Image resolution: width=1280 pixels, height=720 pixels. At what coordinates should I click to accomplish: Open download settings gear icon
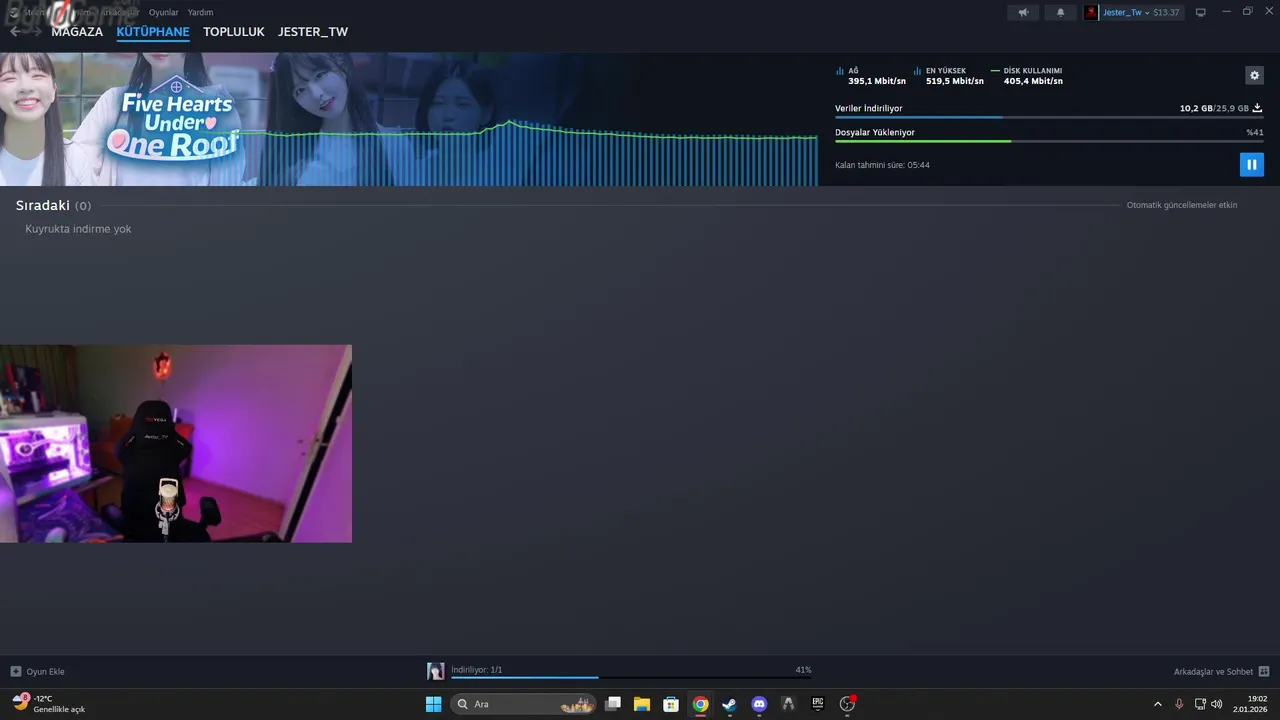[x=1254, y=76]
